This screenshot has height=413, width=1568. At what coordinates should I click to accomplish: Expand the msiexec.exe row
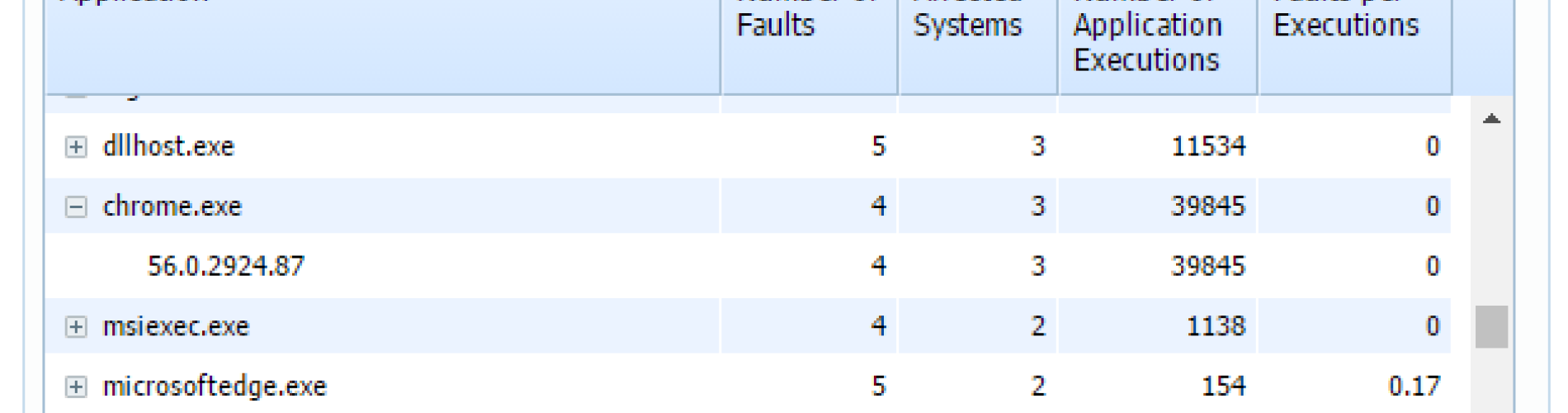tap(76, 326)
